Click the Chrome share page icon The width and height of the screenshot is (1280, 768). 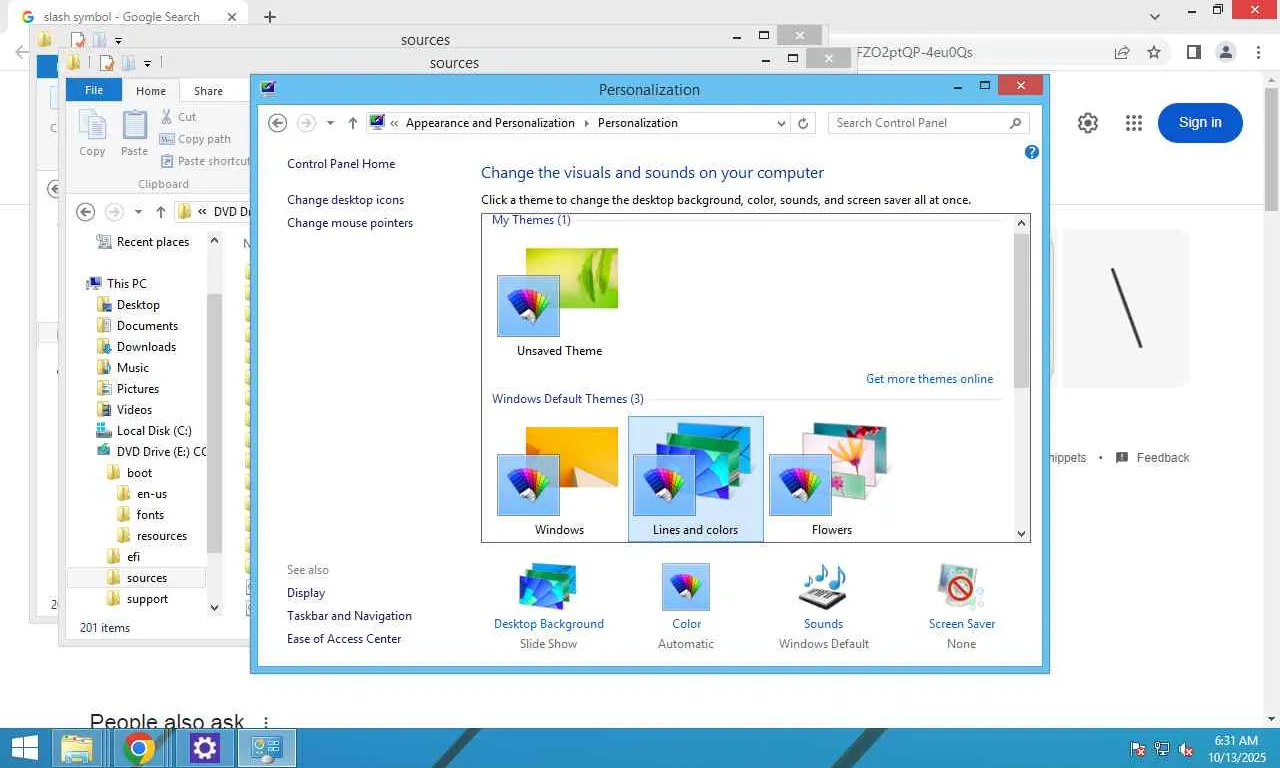(1122, 52)
